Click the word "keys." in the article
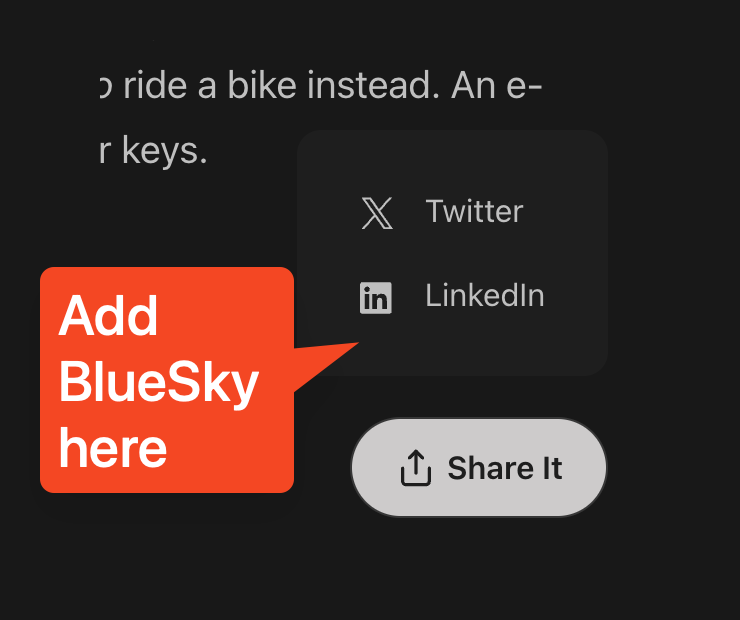 coord(165,151)
